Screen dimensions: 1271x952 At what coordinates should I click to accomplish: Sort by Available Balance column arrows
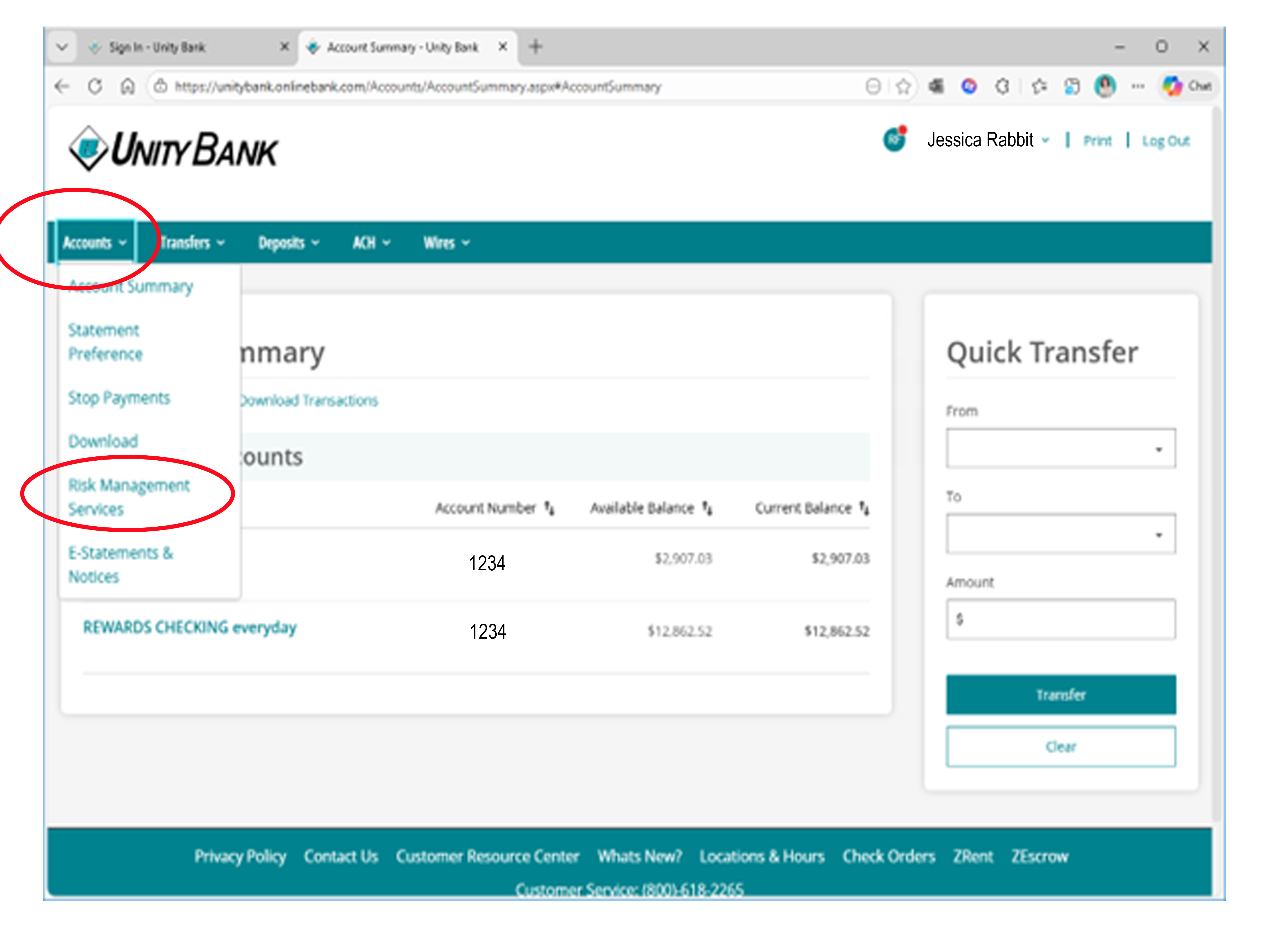click(707, 508)
